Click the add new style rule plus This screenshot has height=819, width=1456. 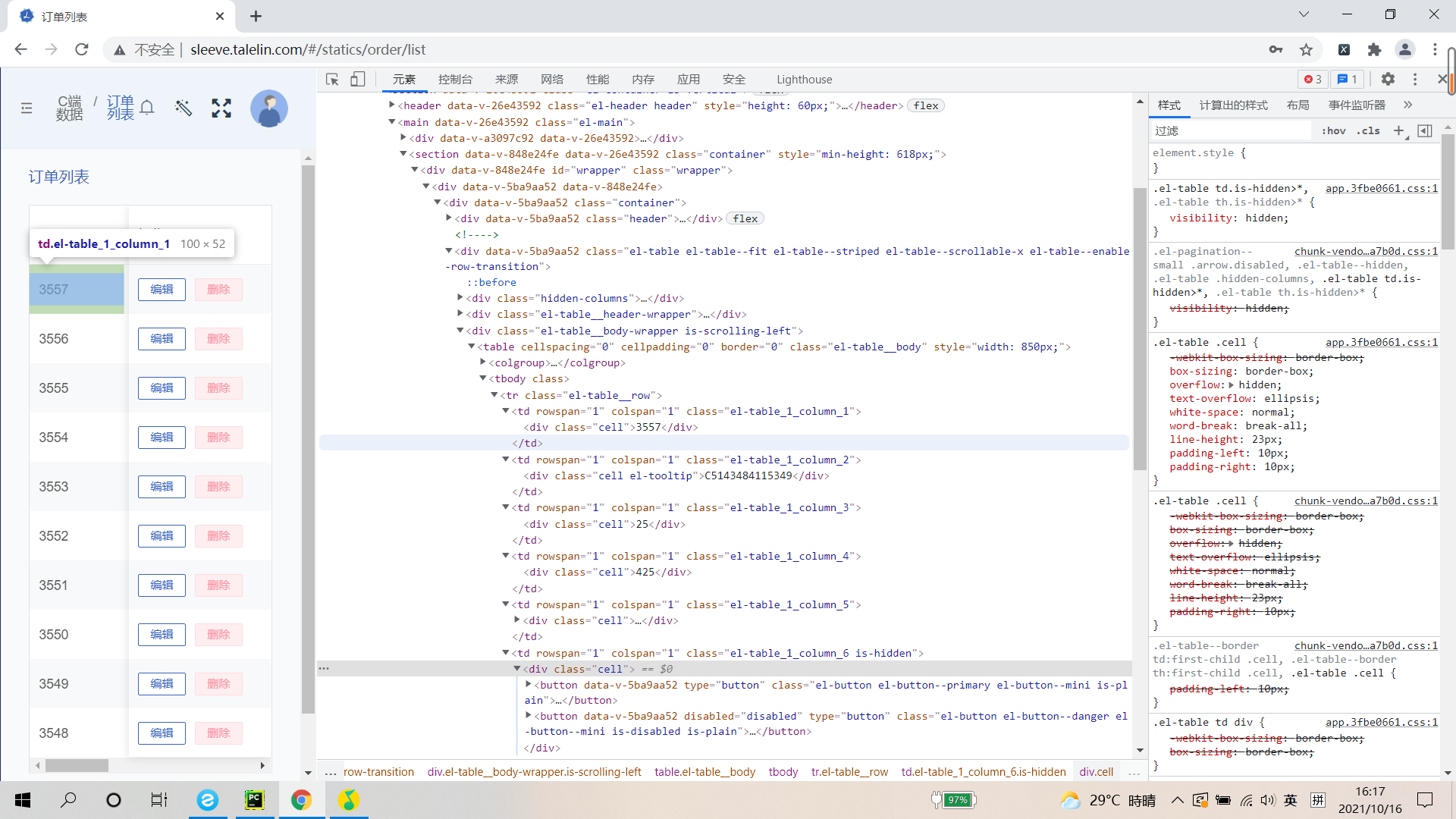click(x=1399, y=131)
